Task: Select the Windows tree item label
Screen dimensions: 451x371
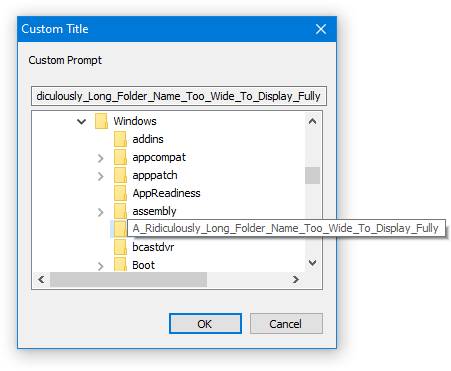Action: [x=135, y=121]
